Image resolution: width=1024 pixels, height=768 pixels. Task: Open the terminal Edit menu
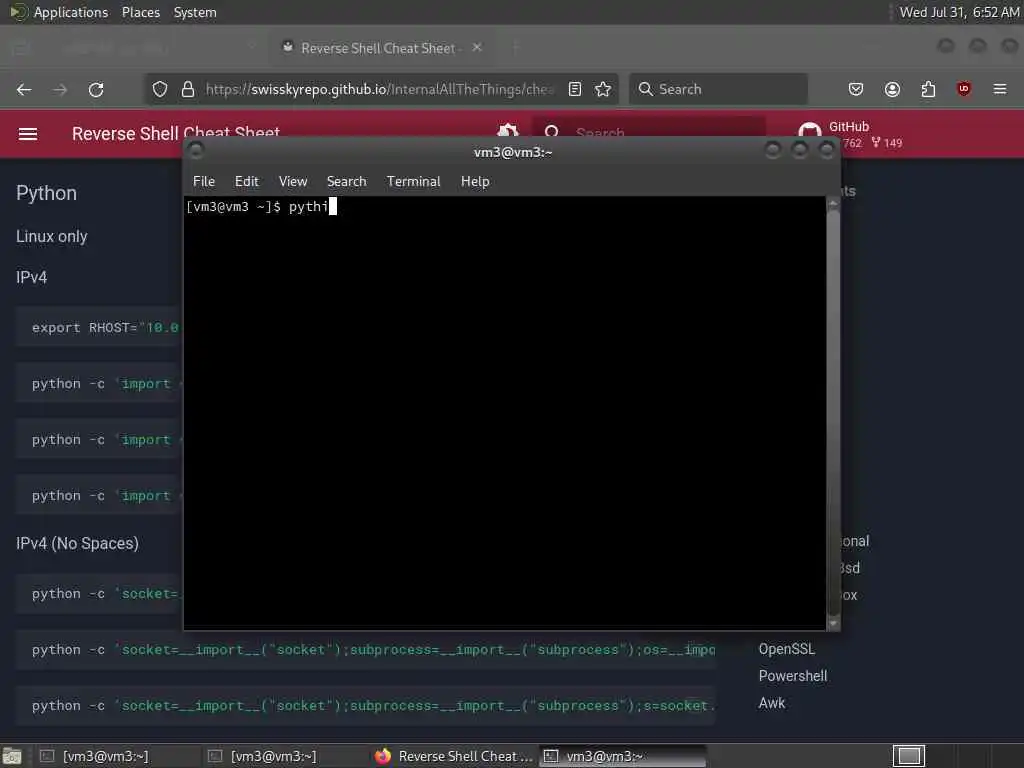click(247, 182)
